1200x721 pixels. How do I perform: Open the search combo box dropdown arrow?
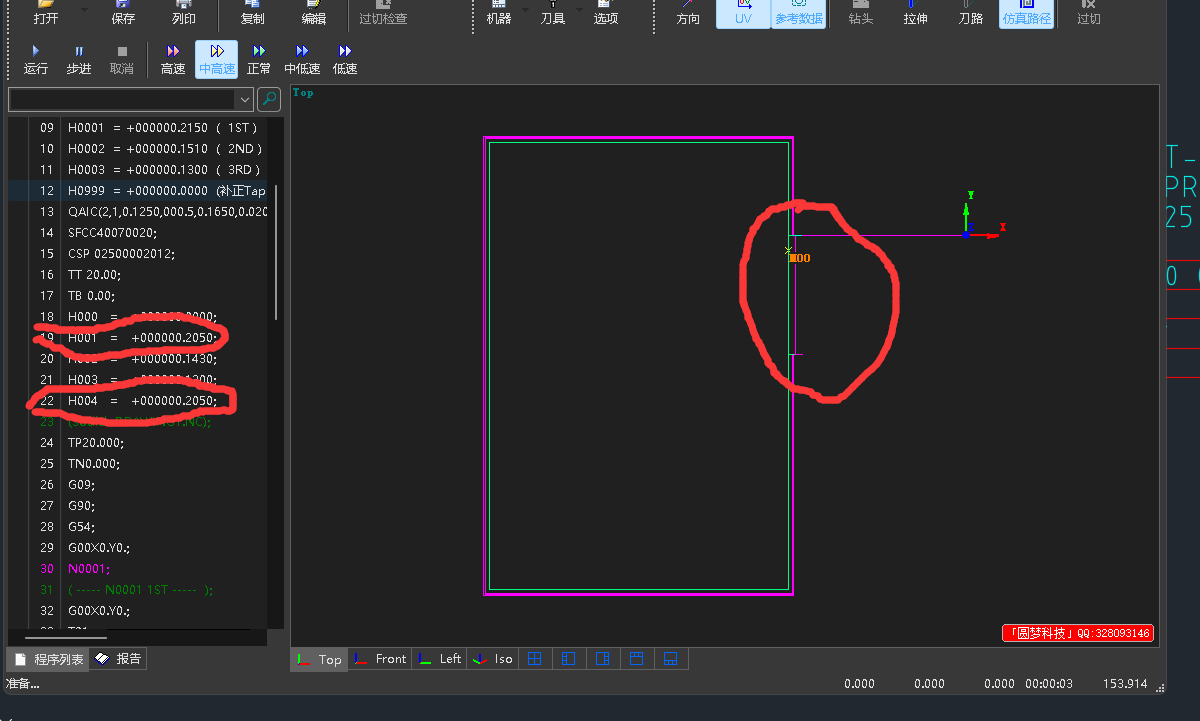point(245,99)
